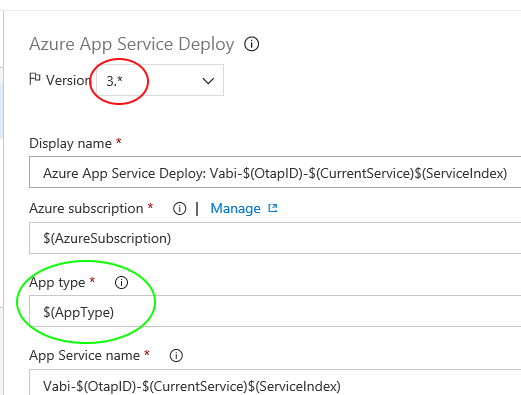Click the flag icon next to Version
Screen dimensions: 521x395
[35, 79]
